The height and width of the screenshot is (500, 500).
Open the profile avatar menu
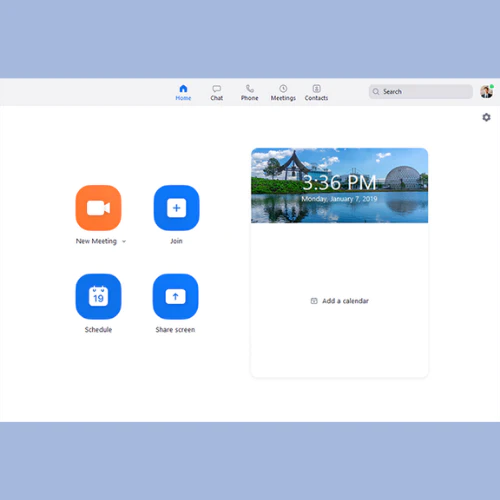click(487, 91)
